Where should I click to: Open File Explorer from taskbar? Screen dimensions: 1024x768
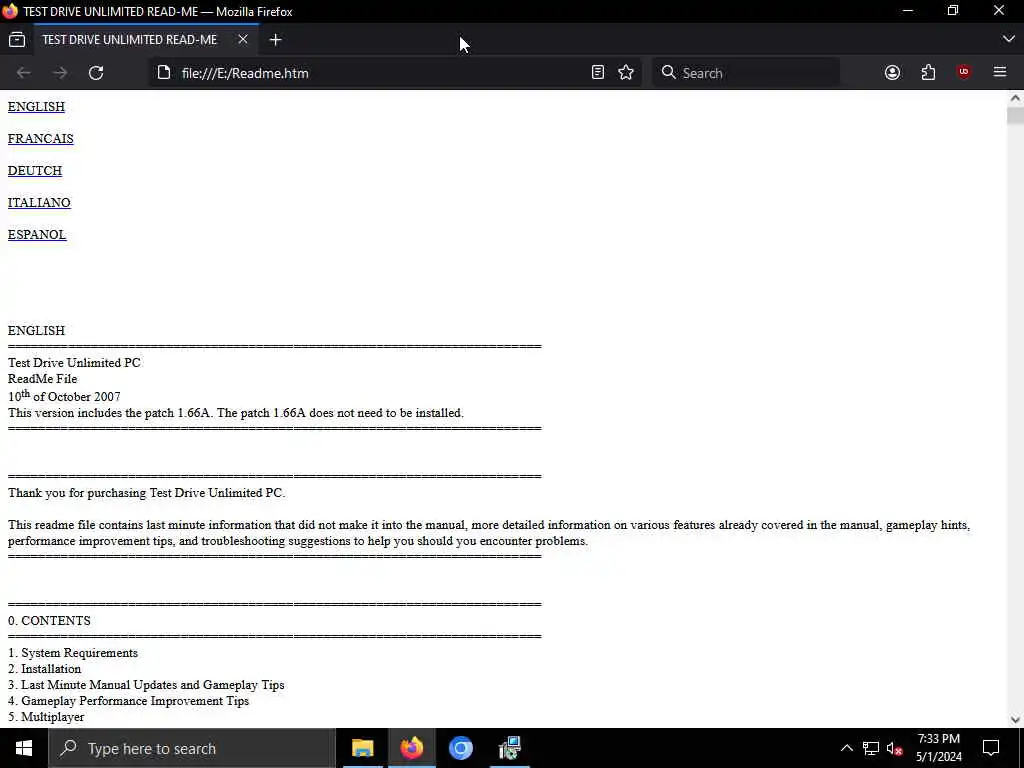click(x=362, y=748)
